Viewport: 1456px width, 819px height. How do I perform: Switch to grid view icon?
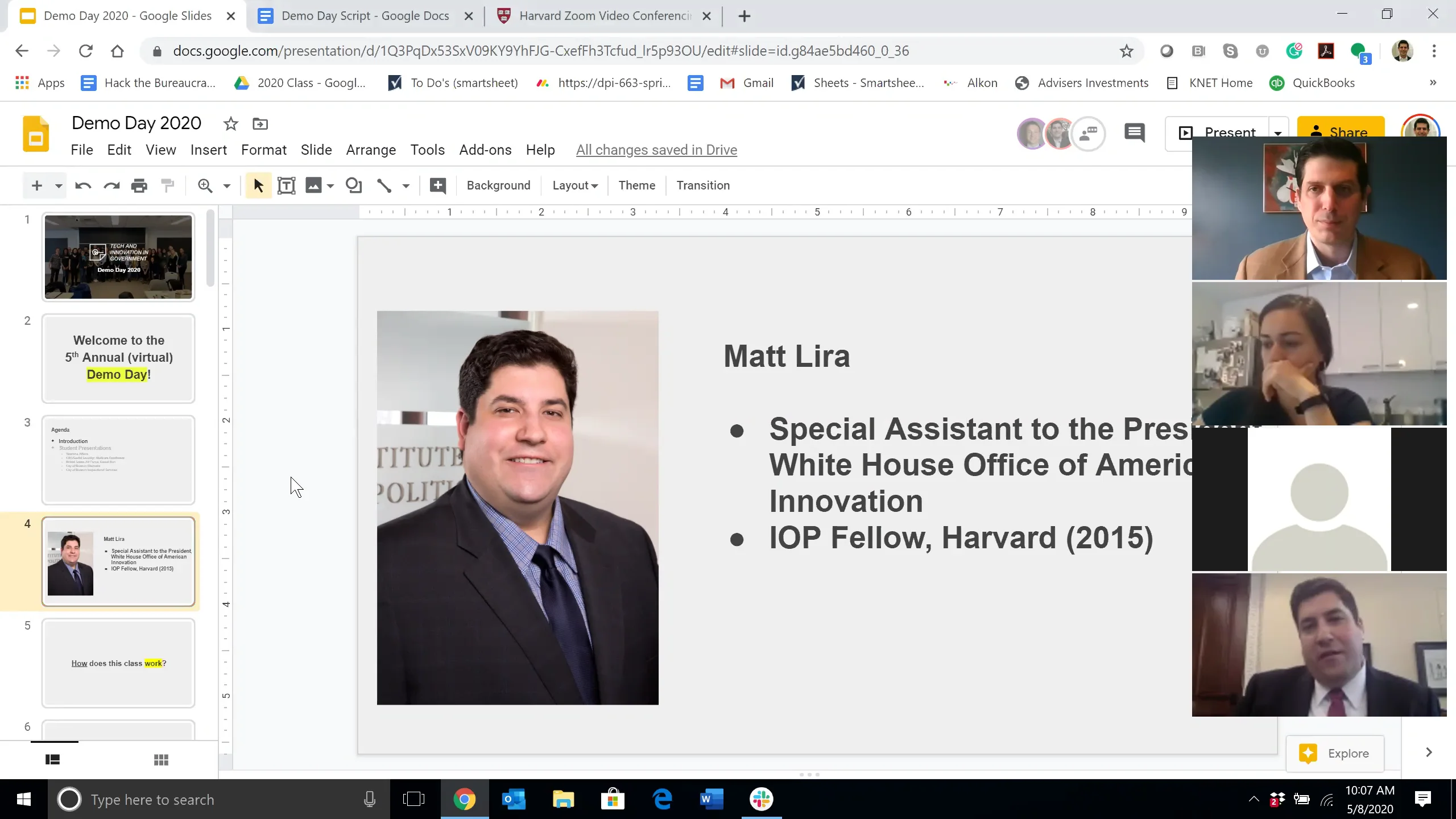pos(161,759)
